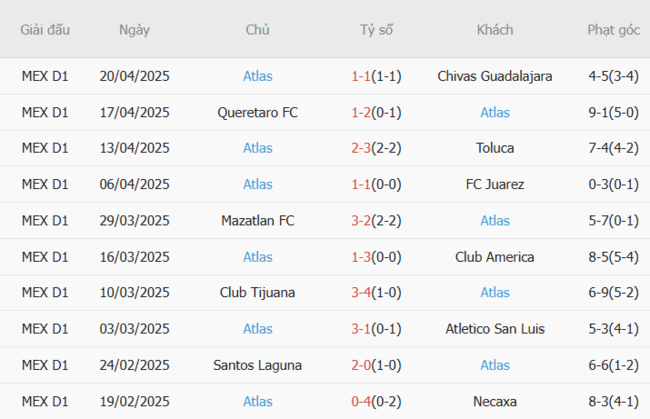Select Atletico San Luis team name
650x419 pixels.
[495, 329]
